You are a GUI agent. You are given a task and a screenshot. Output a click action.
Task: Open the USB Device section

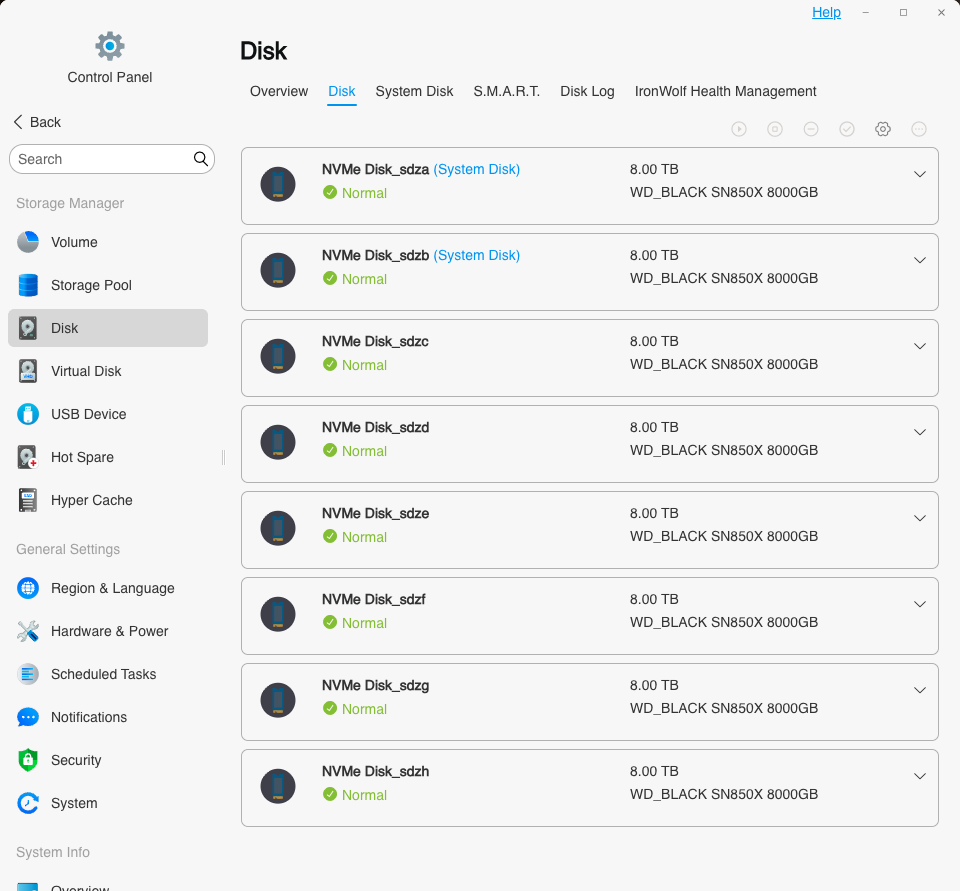(x=108, y=414)
